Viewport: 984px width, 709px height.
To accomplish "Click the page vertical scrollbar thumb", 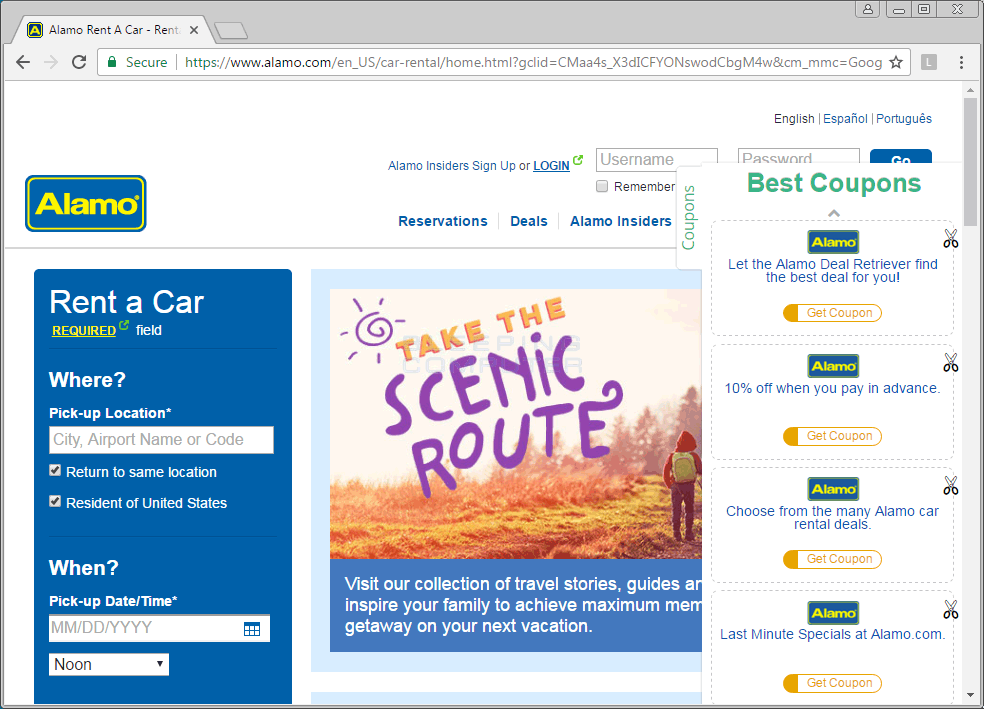I will (970, 161).
